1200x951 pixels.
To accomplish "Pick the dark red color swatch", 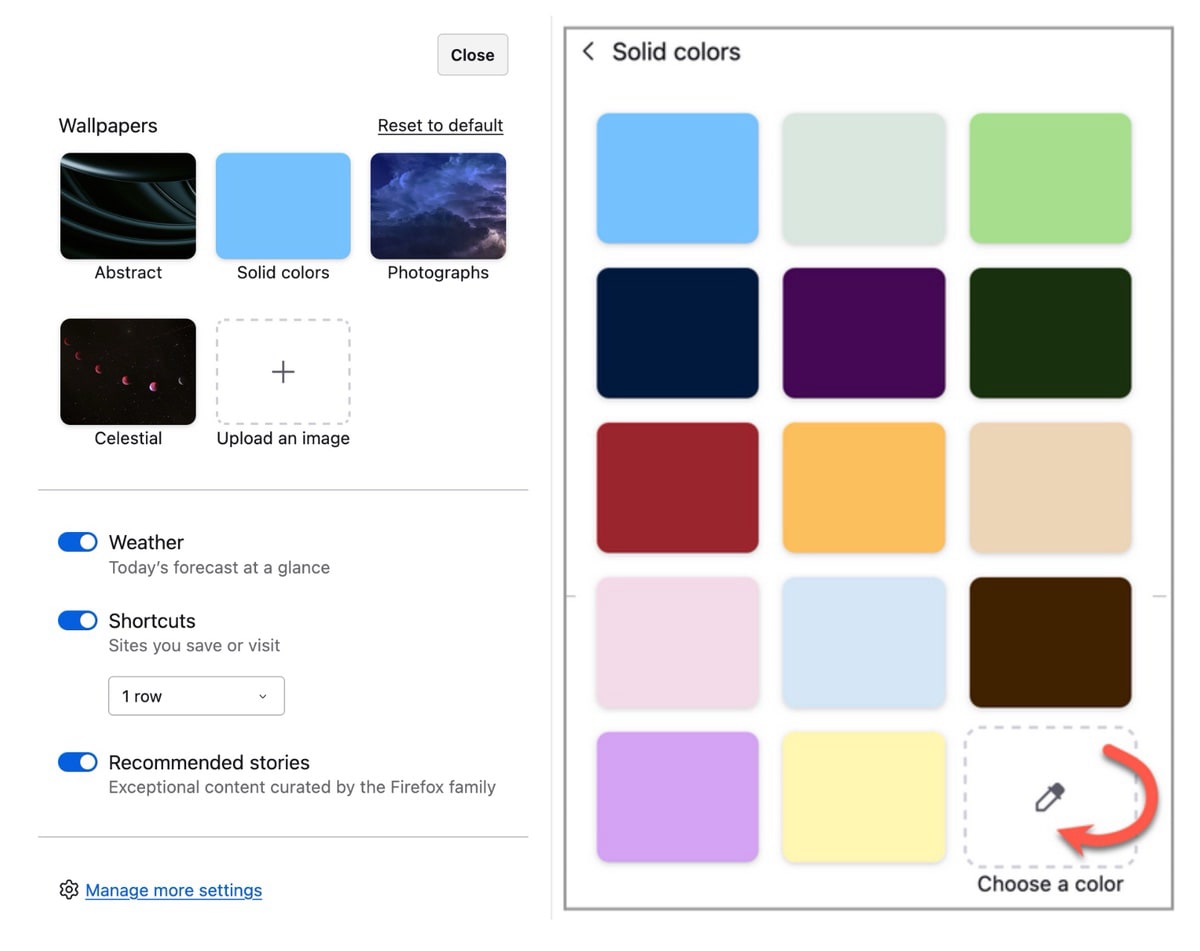I will (x=677, y=487).
